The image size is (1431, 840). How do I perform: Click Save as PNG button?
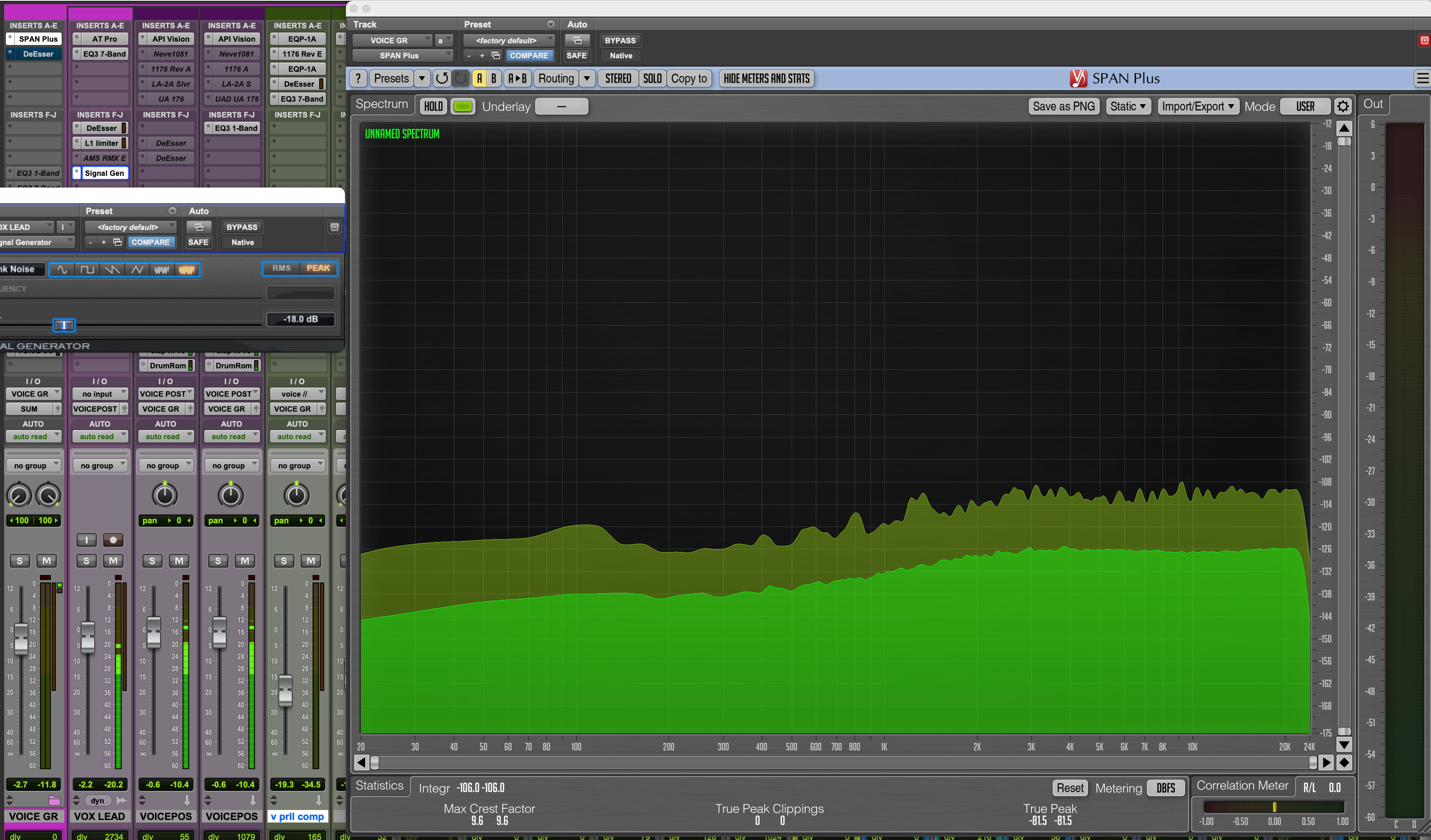(1063, 106)
